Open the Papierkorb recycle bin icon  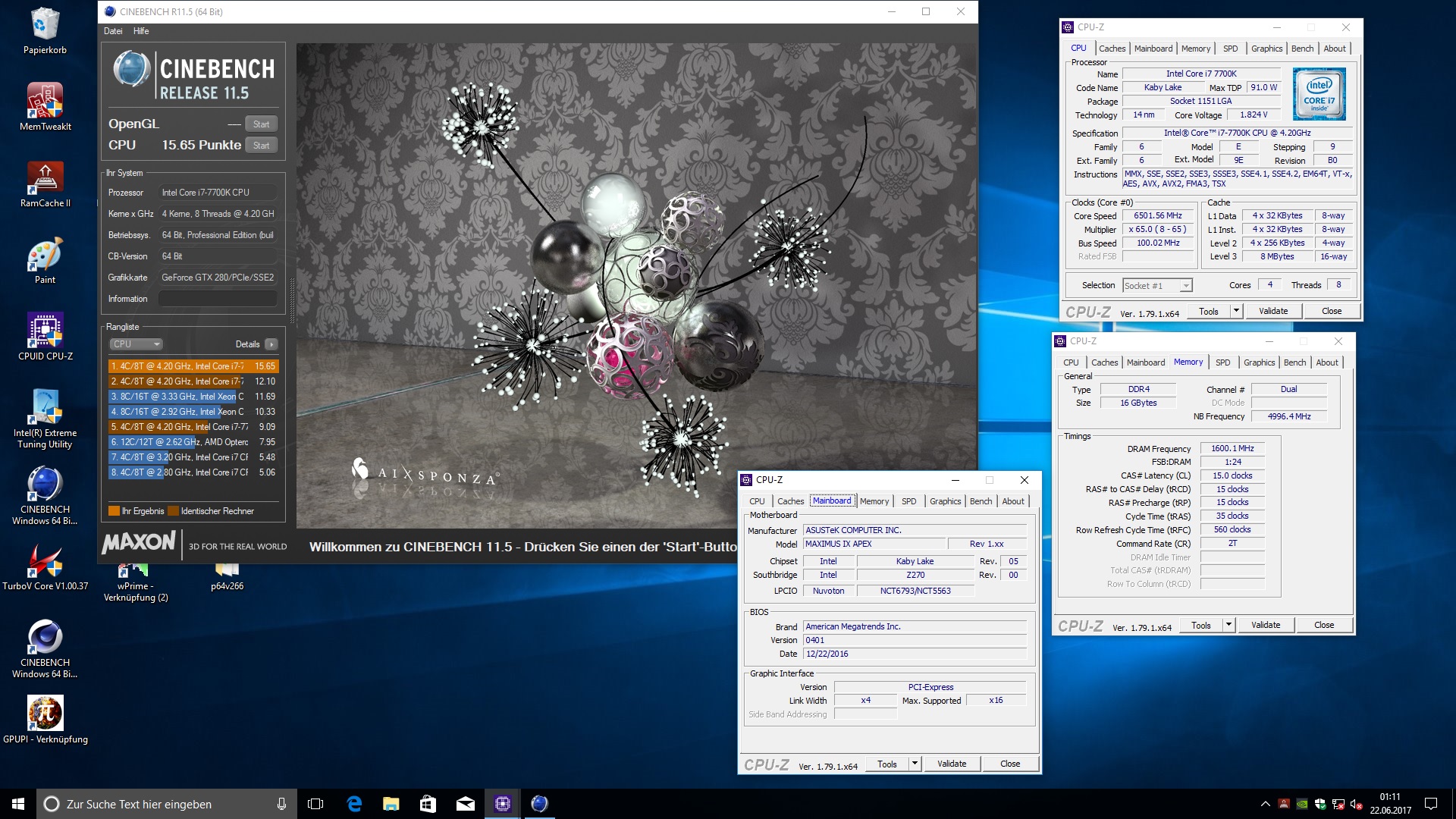(45, 31)
